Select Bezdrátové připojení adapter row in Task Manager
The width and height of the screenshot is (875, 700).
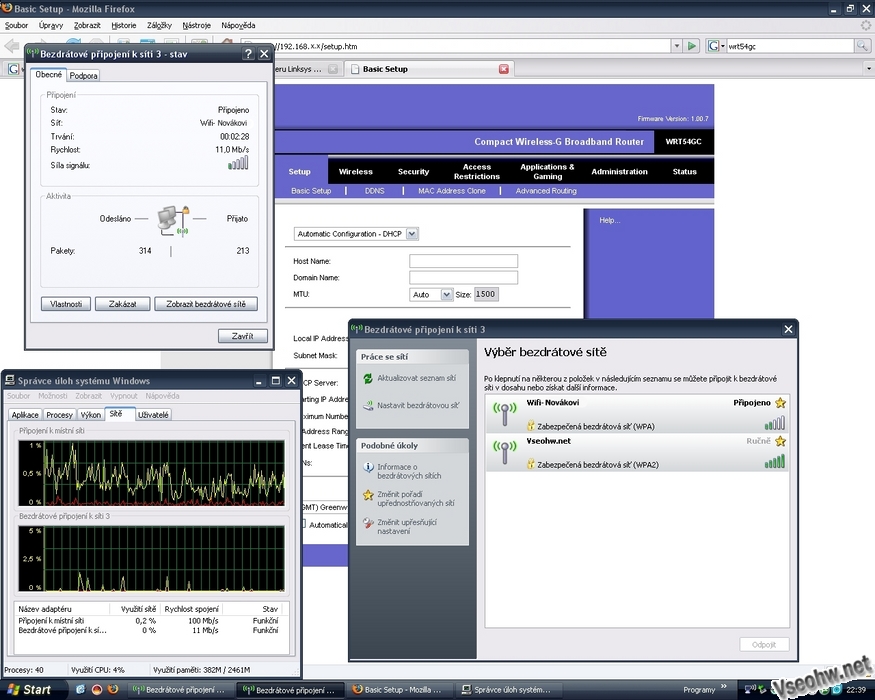click(x=148, y=630)
